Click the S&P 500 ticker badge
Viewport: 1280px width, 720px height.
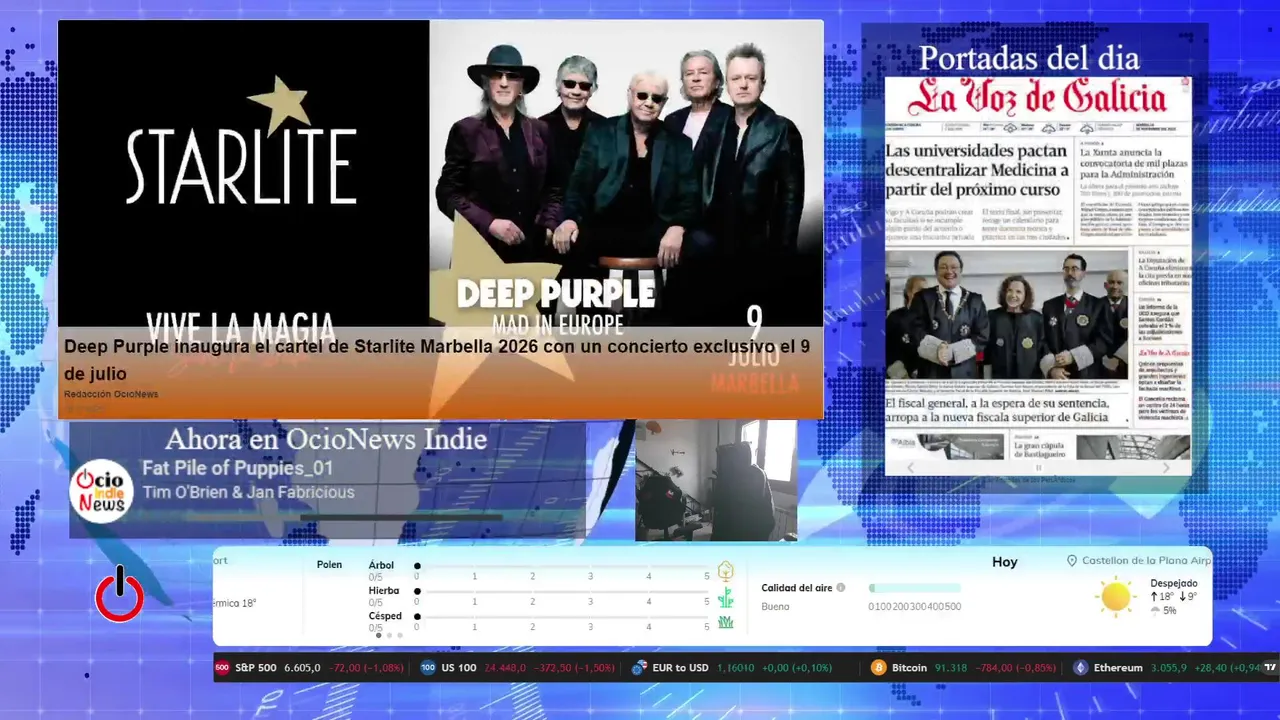[222, 668]
